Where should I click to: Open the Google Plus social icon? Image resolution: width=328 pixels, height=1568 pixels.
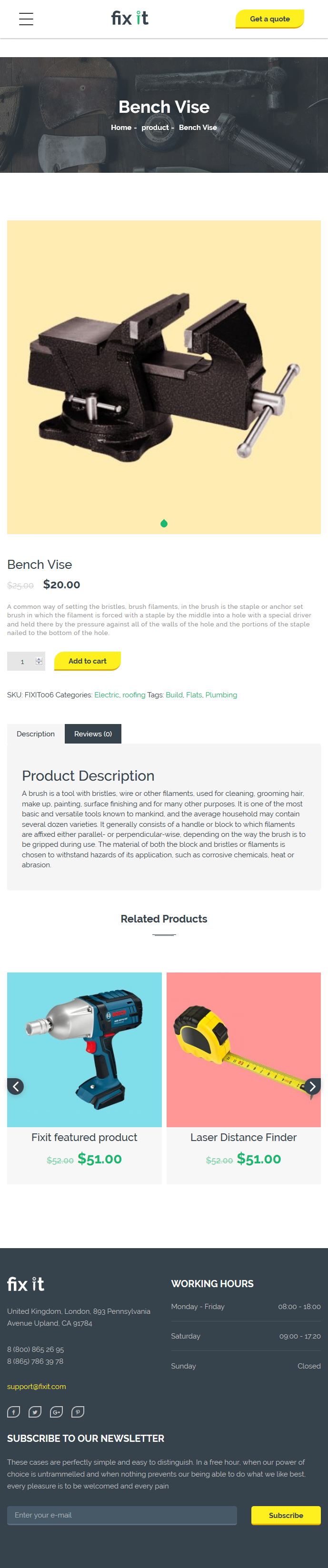(57, 1411)
